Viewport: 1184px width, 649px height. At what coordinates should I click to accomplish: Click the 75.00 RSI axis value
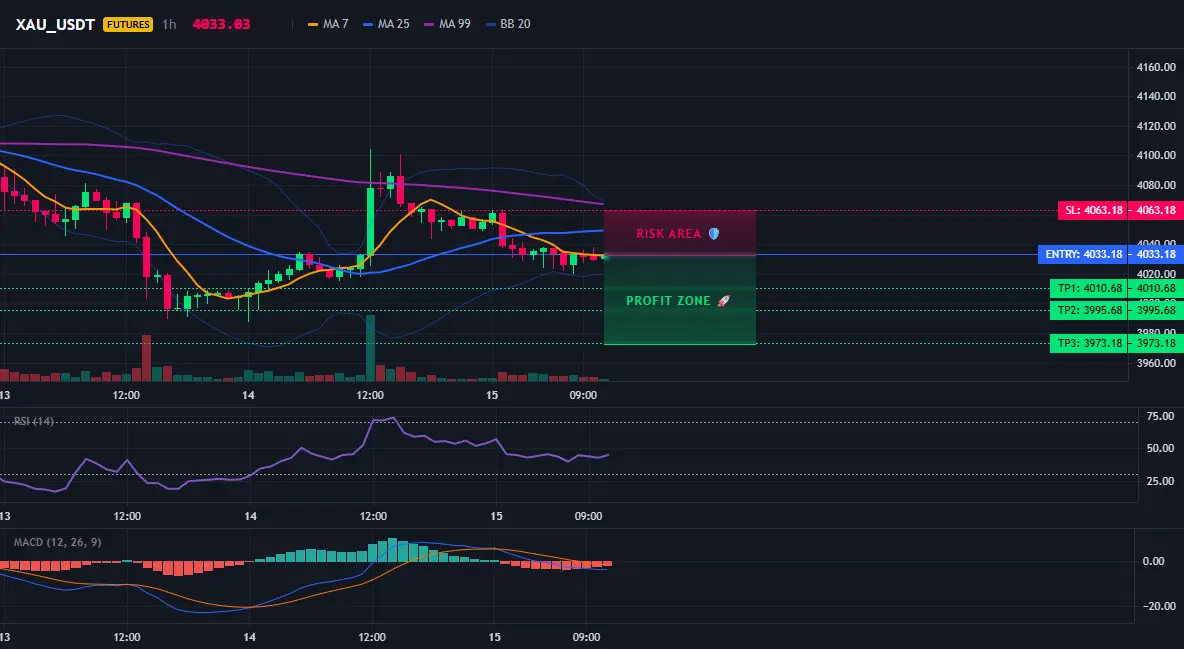tap(1160, 416)
